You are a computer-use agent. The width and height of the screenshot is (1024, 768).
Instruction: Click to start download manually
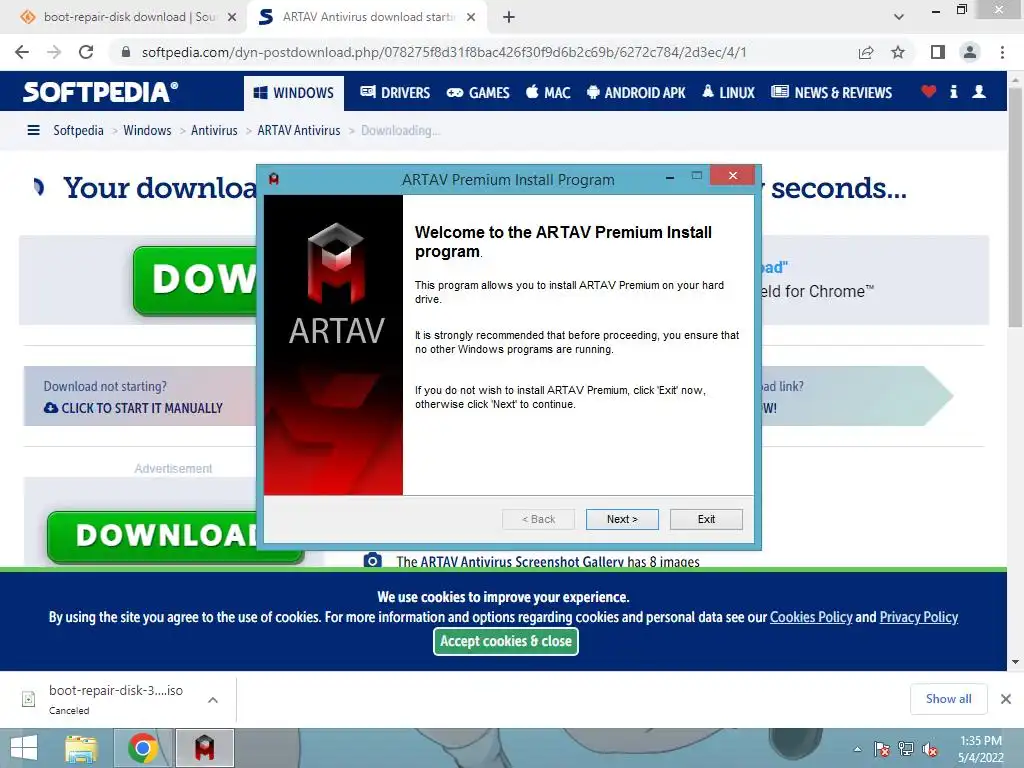pos(133,408)
